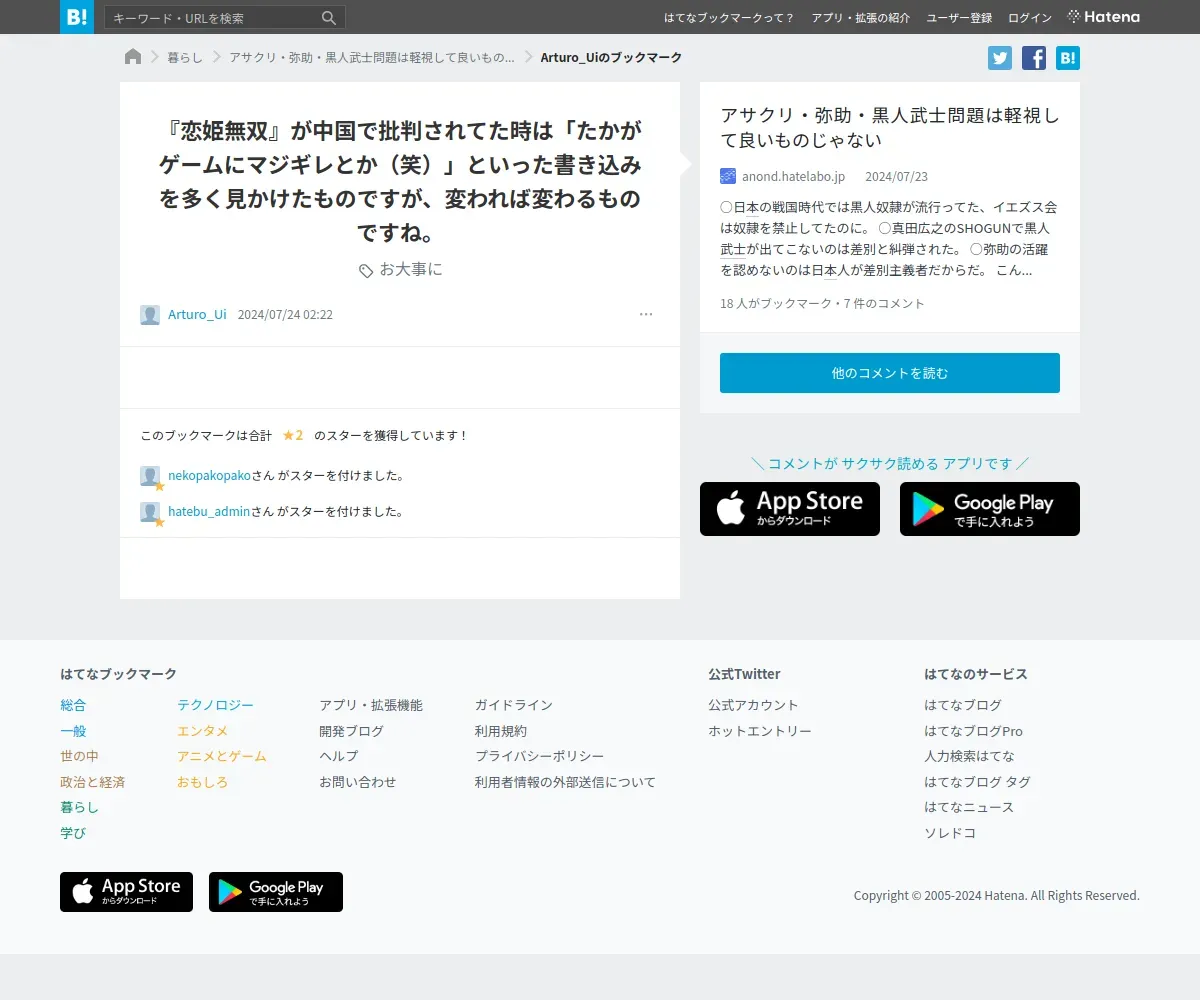The image size is (1200, 1000).
Task: Click hatebu_admin's avatar icon
Action: click(x=150, y=512)
